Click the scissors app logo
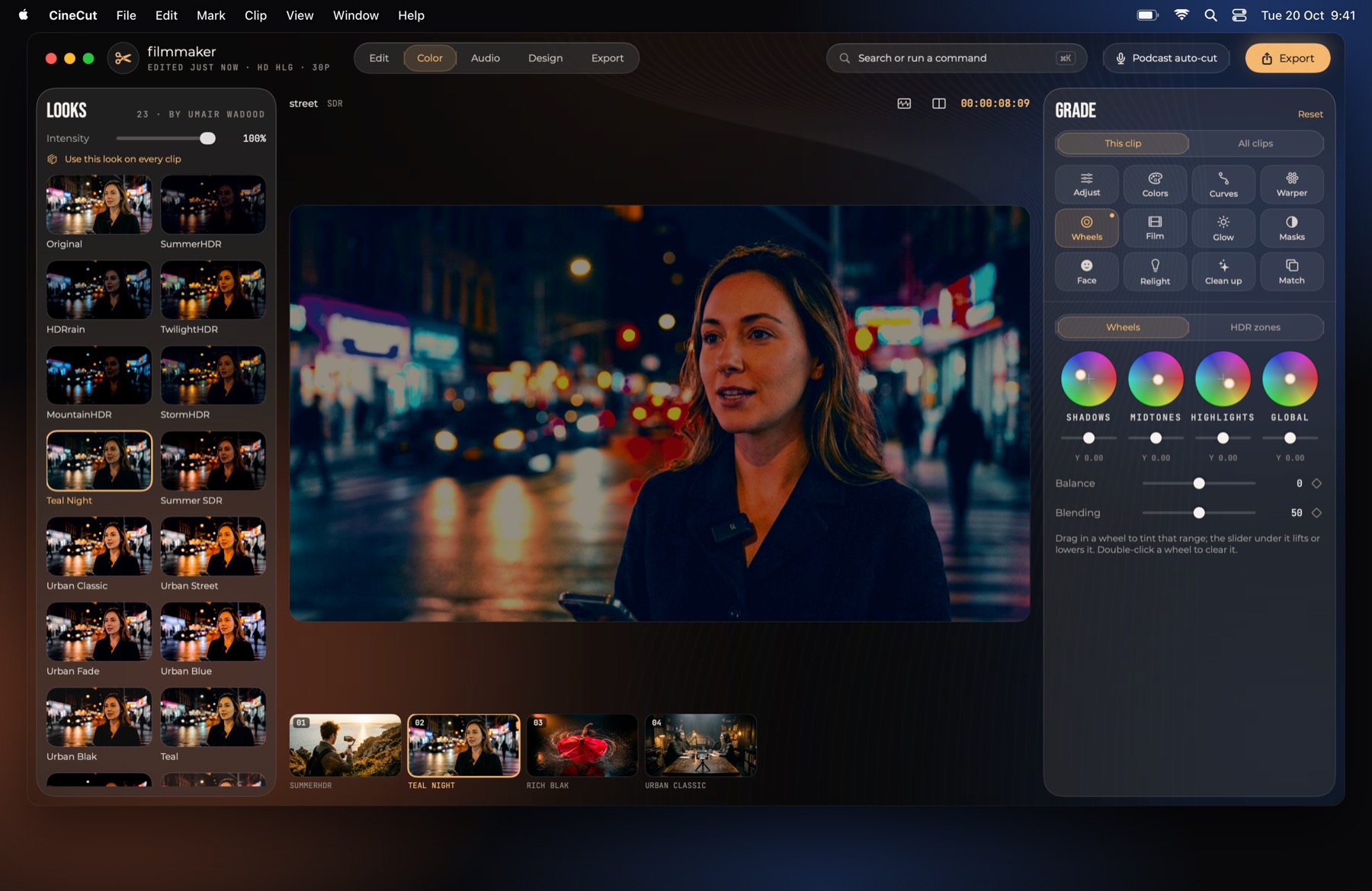 tap(123, 58)
